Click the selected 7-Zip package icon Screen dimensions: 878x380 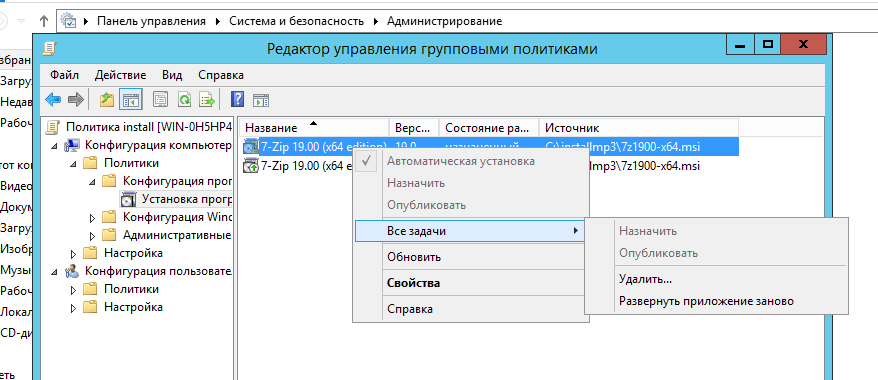(250, 147)
